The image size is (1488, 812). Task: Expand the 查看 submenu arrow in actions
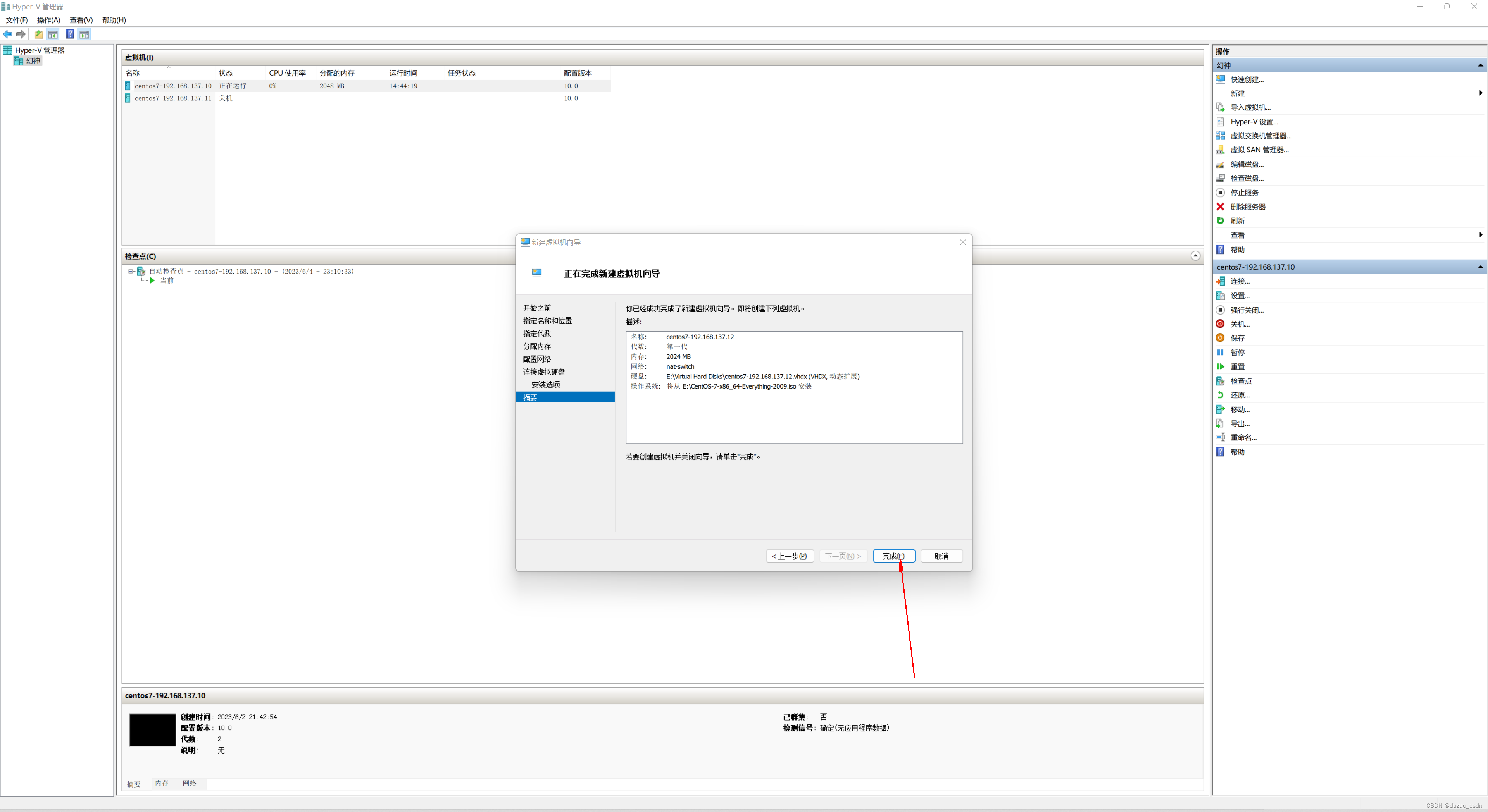[1481, 234]
